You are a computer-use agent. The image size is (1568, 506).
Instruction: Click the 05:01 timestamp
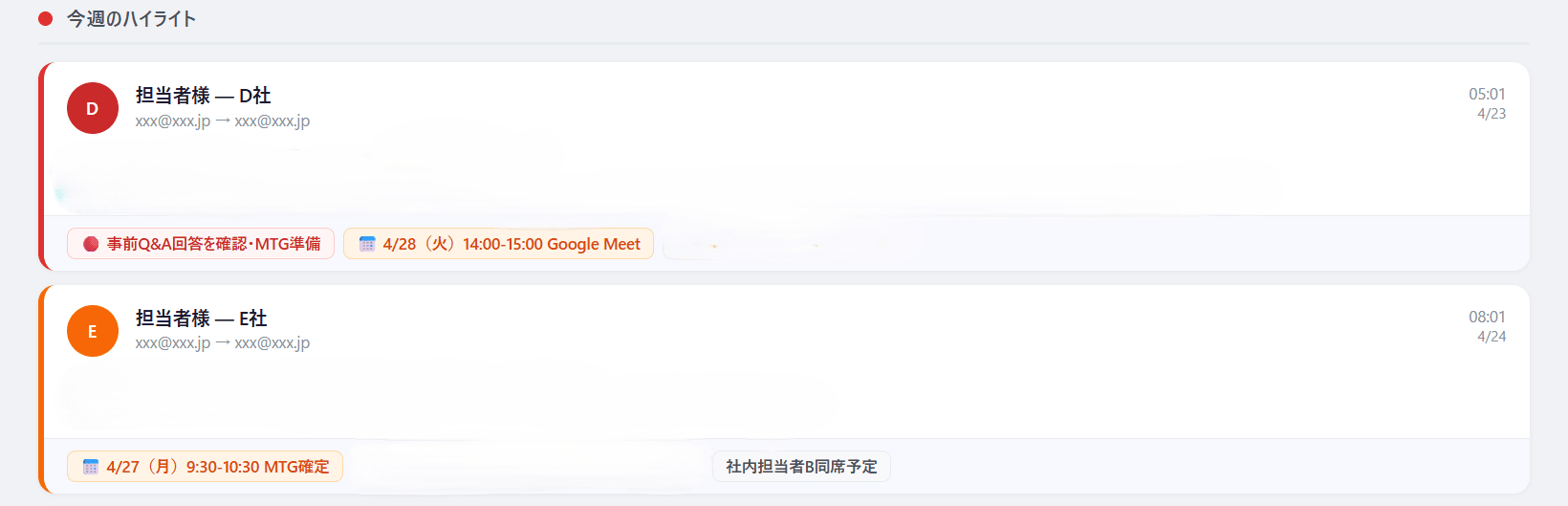tap(1487, 94)
